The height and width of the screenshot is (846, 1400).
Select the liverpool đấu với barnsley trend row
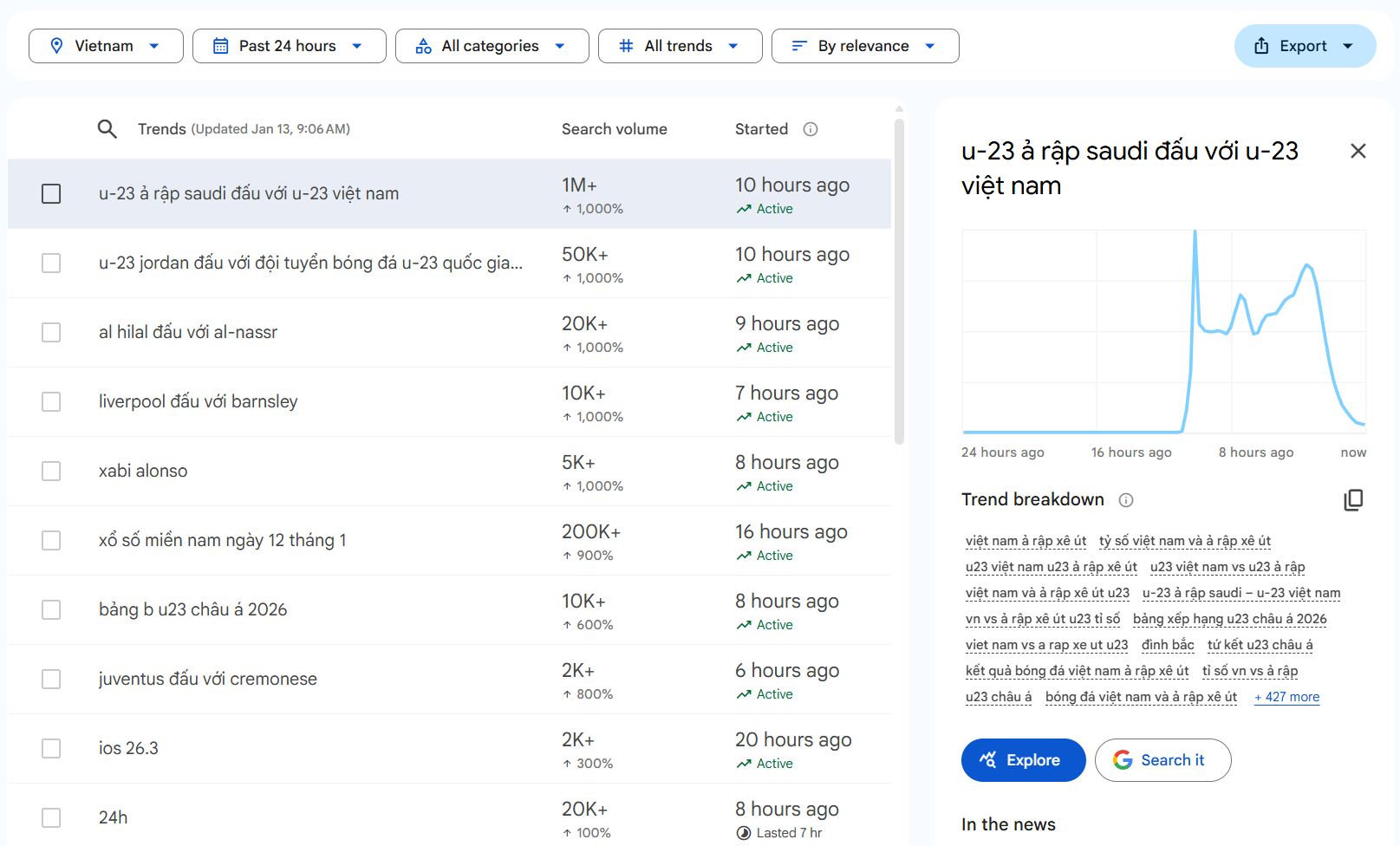(198, 401)
